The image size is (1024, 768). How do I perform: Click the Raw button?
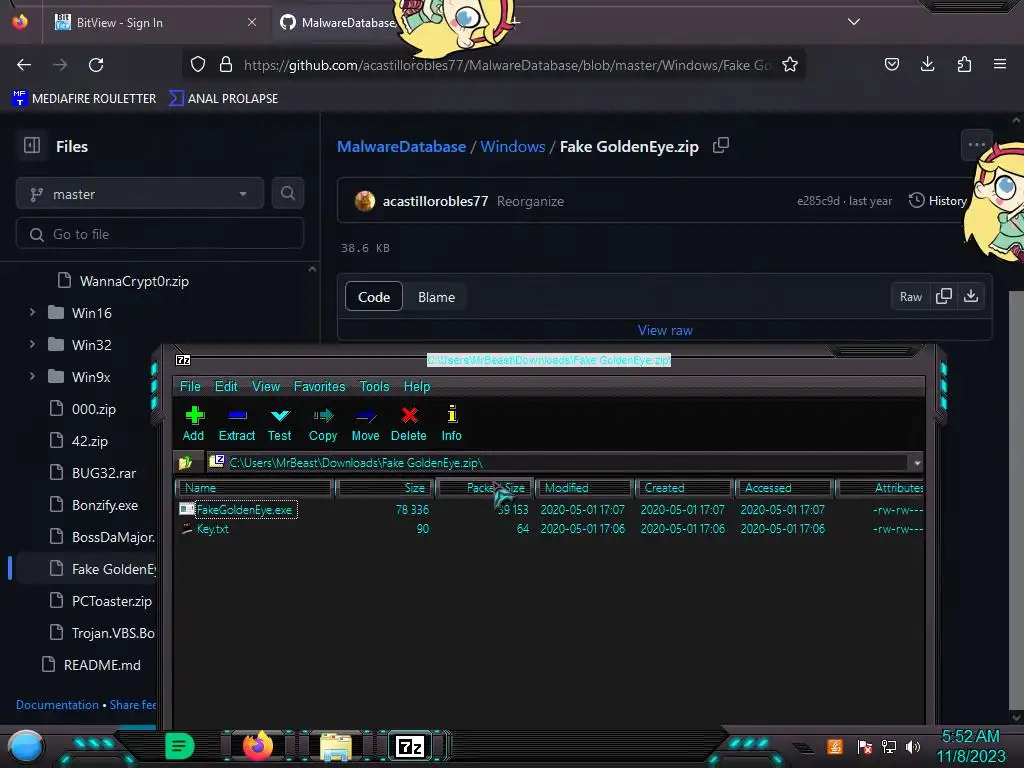pyautogui.click(x=910, y=296)
